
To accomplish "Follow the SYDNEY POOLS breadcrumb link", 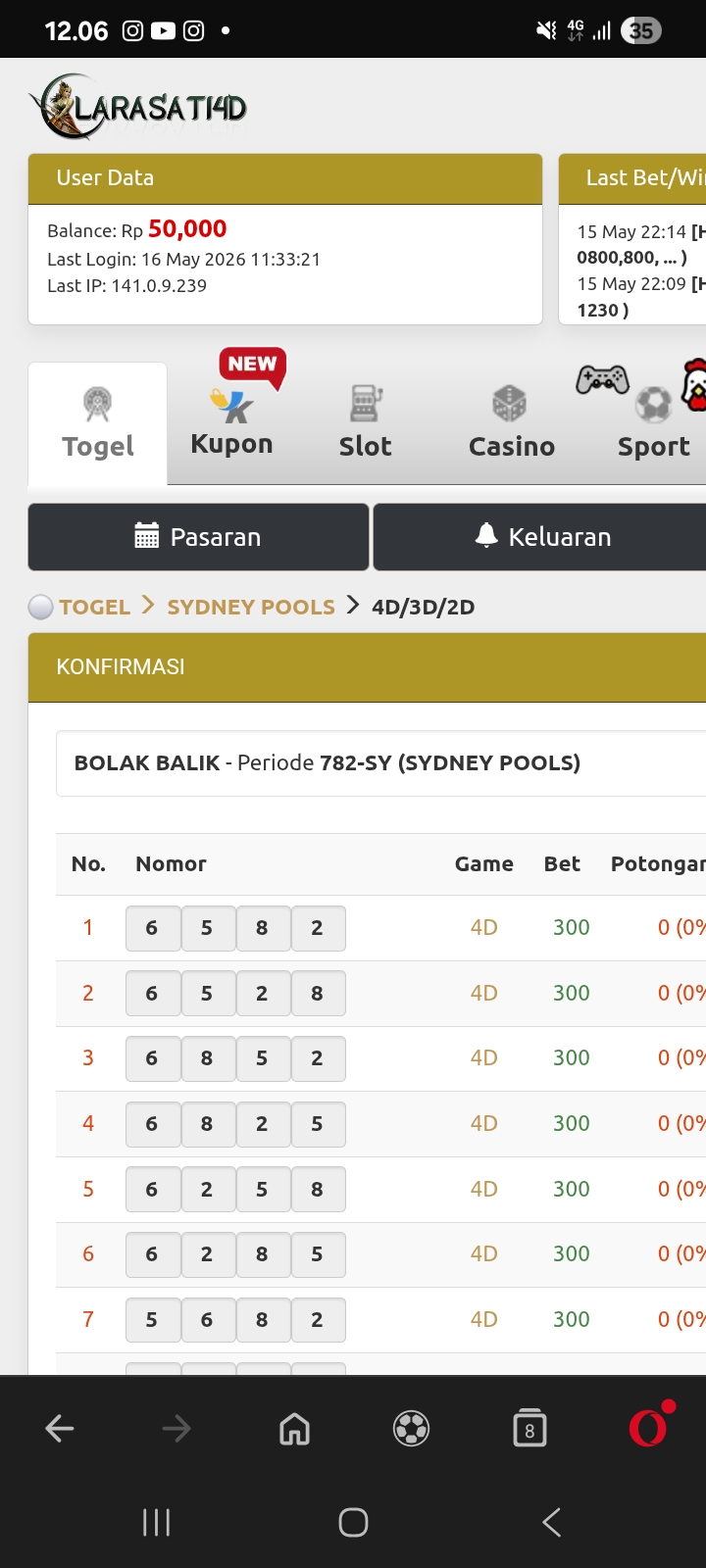I will (251, 607).
